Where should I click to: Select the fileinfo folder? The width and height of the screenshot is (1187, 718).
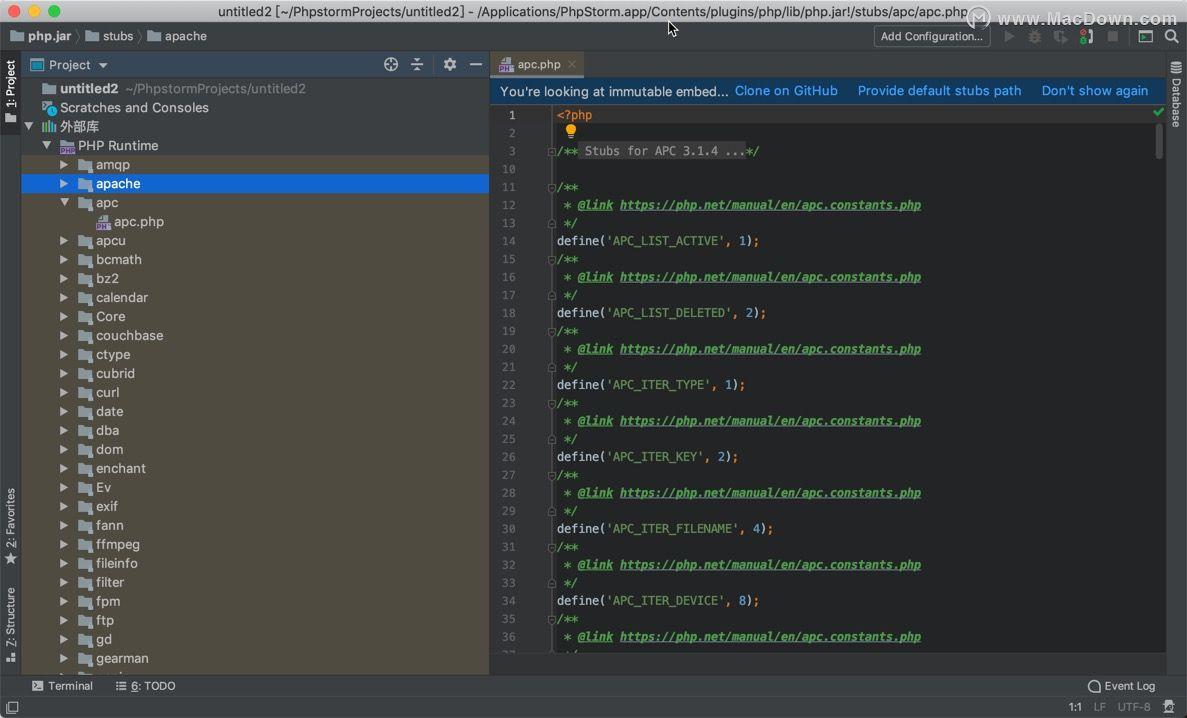point(117,563)
